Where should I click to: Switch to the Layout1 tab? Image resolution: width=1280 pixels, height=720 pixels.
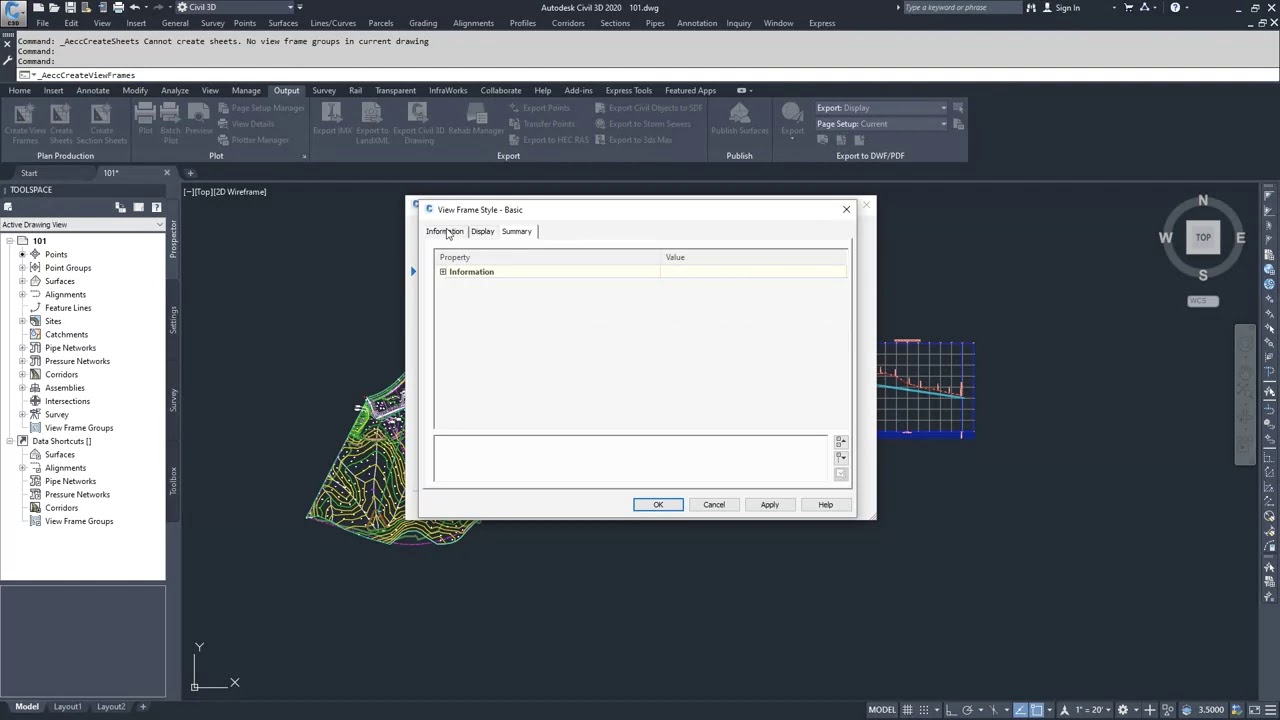[67, 707]
